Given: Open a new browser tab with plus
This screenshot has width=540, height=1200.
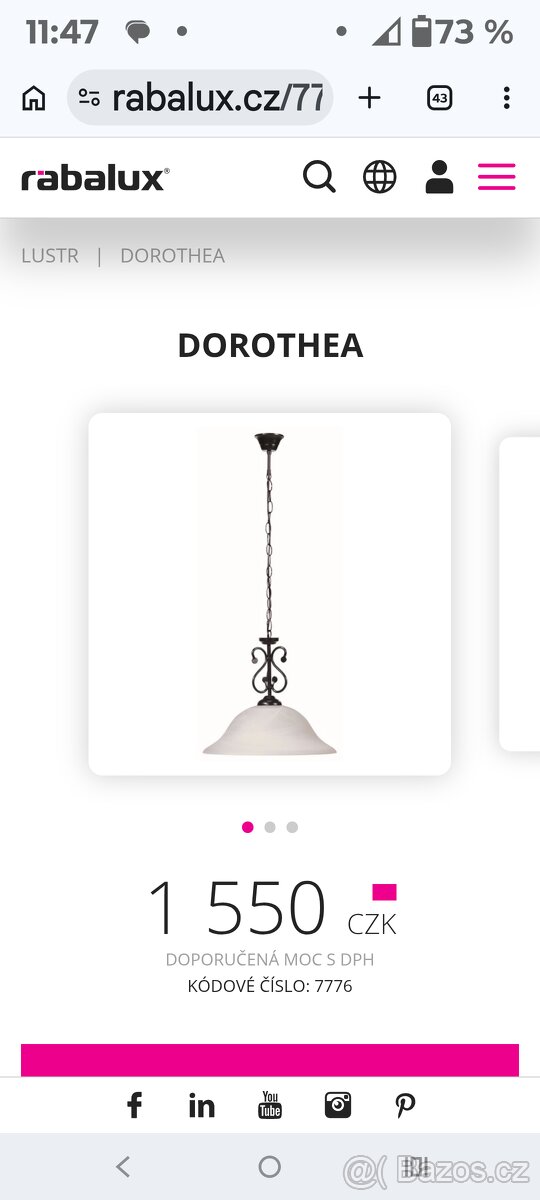Looking at the screenshot, I should click(370, 97).
